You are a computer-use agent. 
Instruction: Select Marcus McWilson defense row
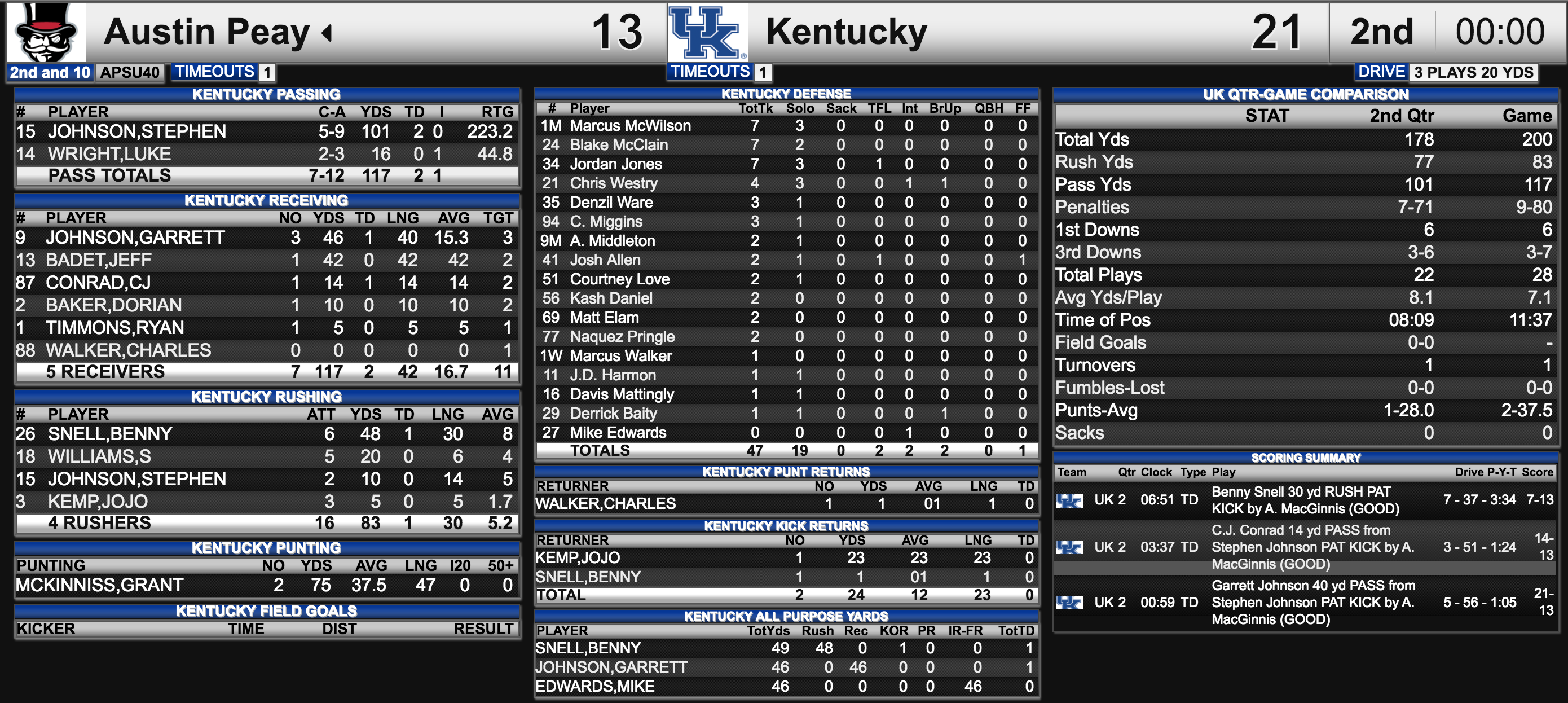786,126
